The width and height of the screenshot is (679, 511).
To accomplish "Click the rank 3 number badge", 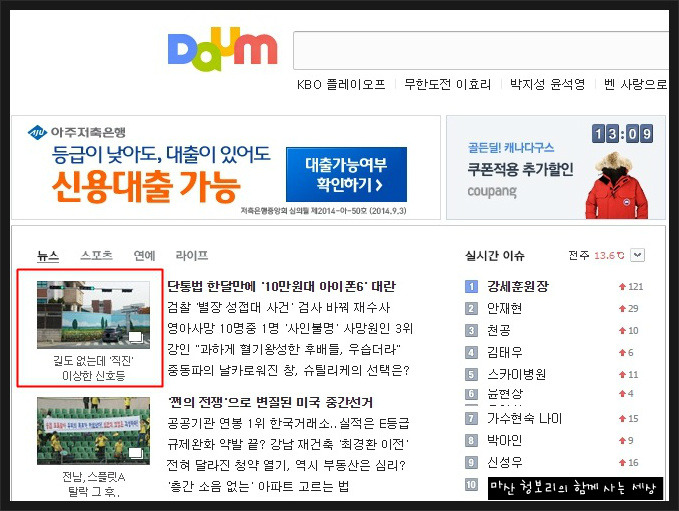I will (471, 330).
